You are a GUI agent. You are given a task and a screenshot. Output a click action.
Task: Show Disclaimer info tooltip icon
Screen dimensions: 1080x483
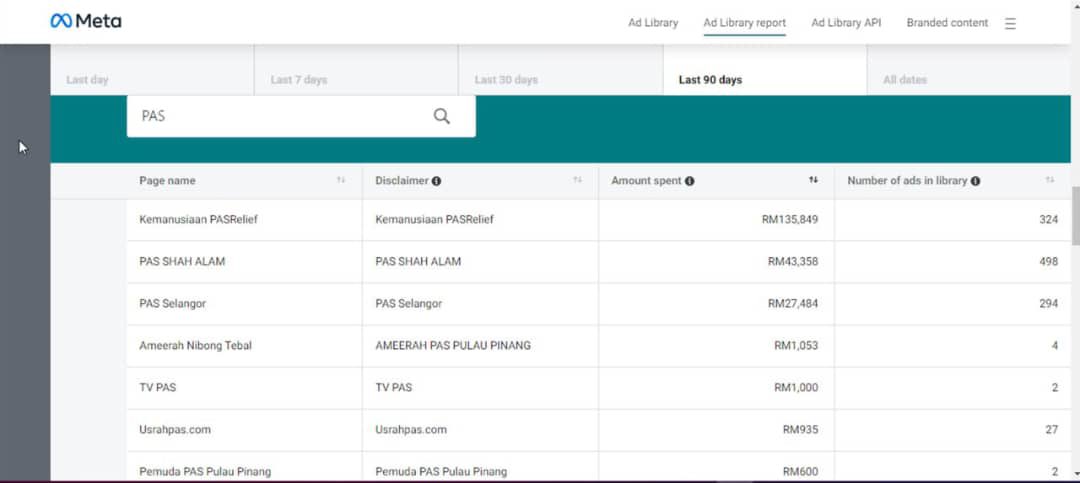[436, 181]
